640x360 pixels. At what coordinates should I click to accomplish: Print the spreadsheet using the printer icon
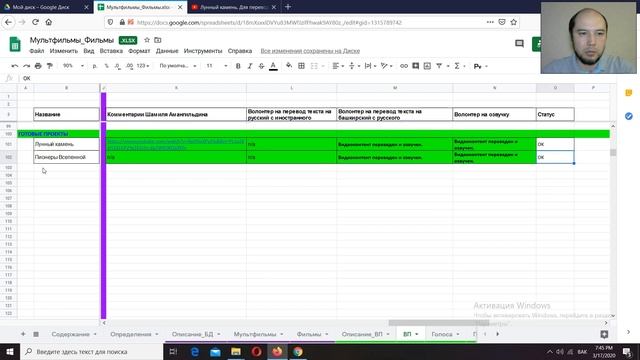coord(38,66)
